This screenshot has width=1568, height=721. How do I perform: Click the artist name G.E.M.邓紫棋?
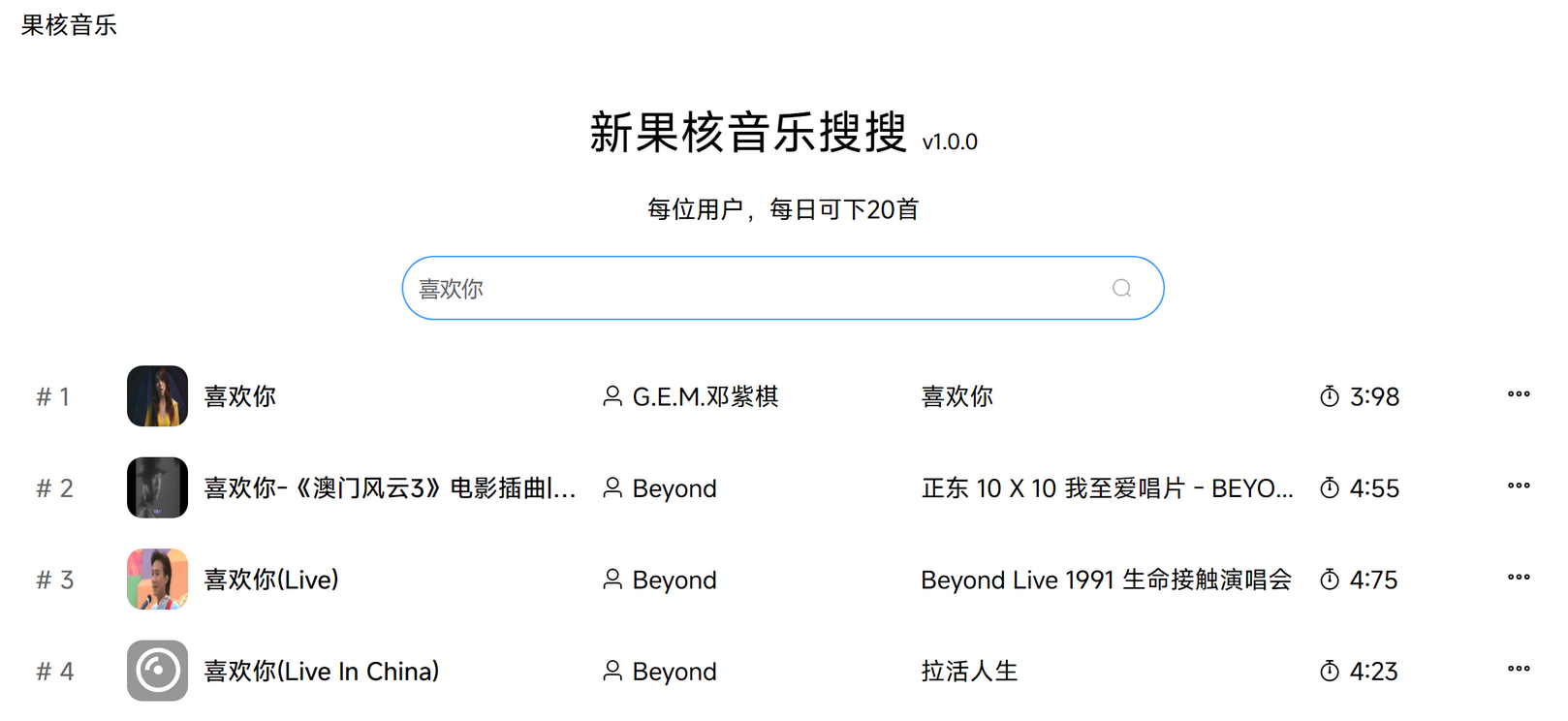(705, 396)
